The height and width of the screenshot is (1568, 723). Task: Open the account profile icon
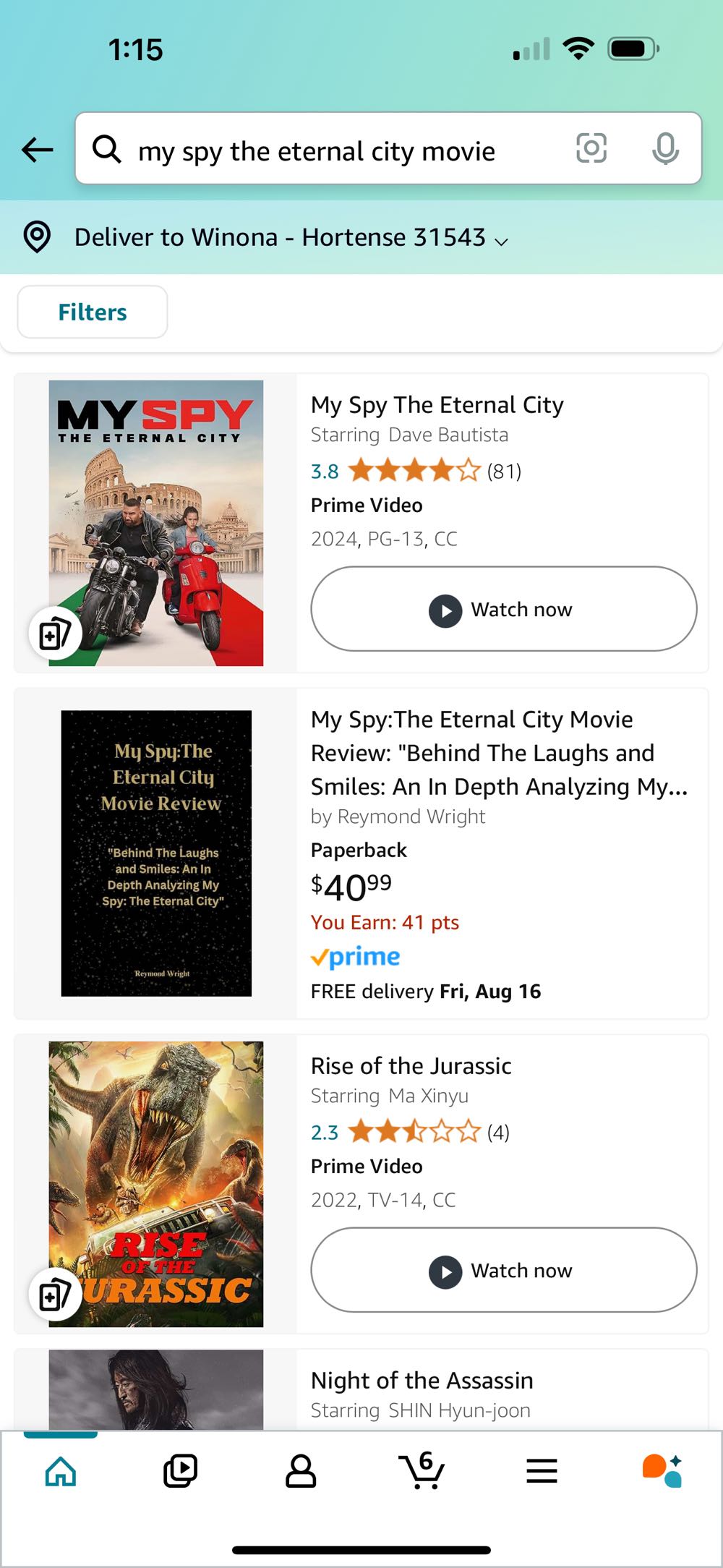[301, 1471]
